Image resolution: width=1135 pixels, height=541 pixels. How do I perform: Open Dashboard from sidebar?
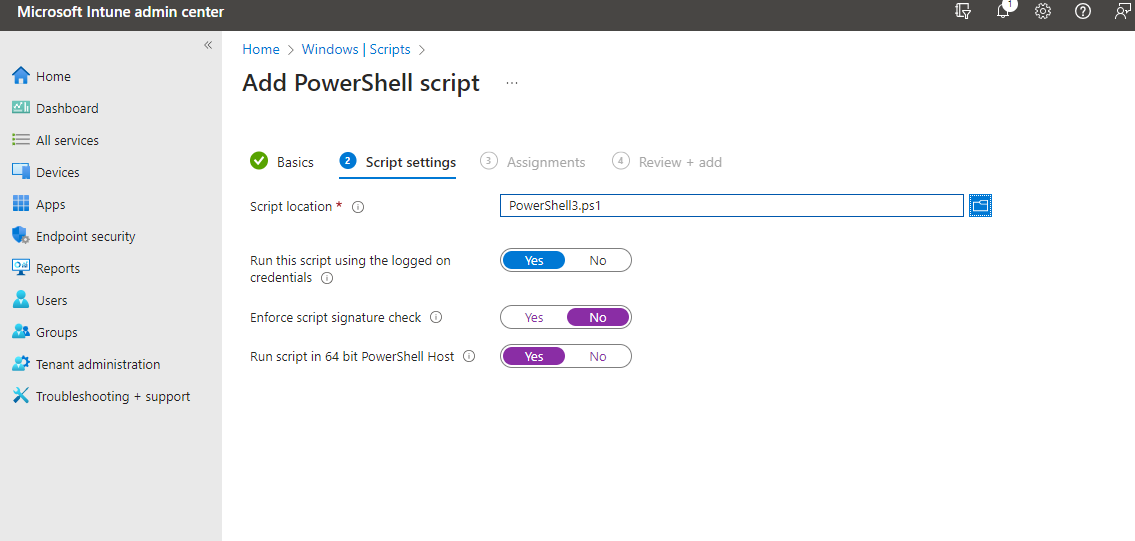pos(67,108)
